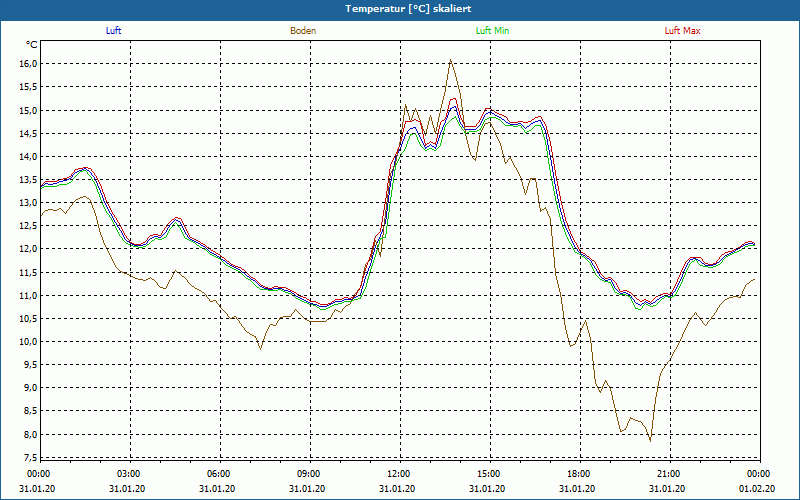
Task: Click the 11,0 y-axis value
Action: coord(28,295)
